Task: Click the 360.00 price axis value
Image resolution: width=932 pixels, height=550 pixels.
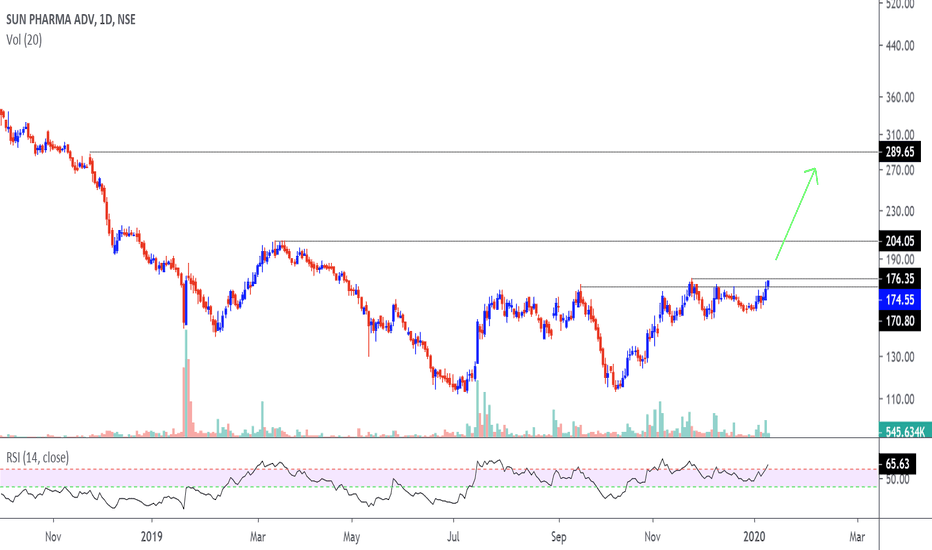Action: [x=900, y=98]
